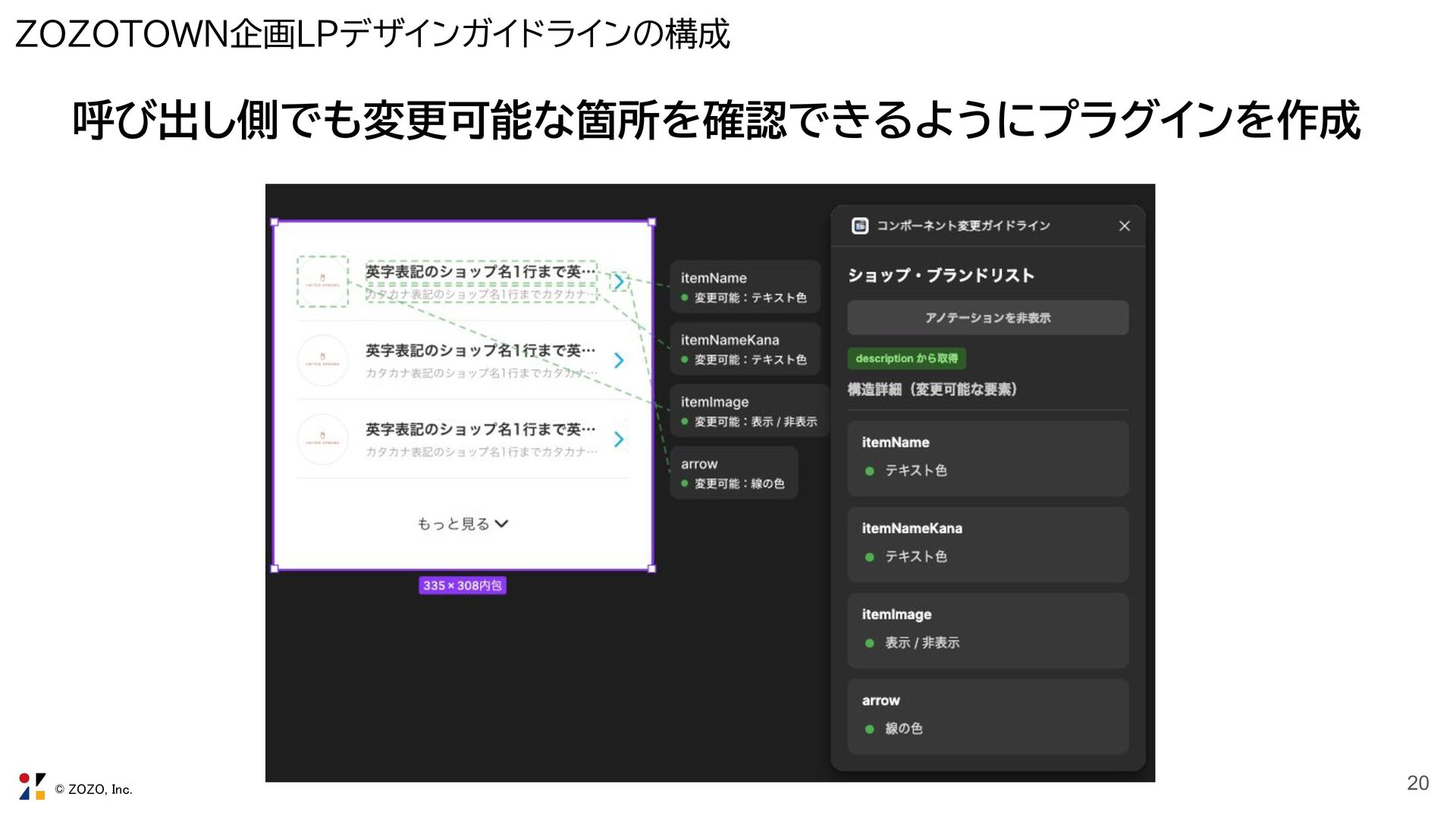The height and width of the screenshot is (819, 1456).
Task: Select the itemNameKana annotation label
Action: (x=744, y=349)
